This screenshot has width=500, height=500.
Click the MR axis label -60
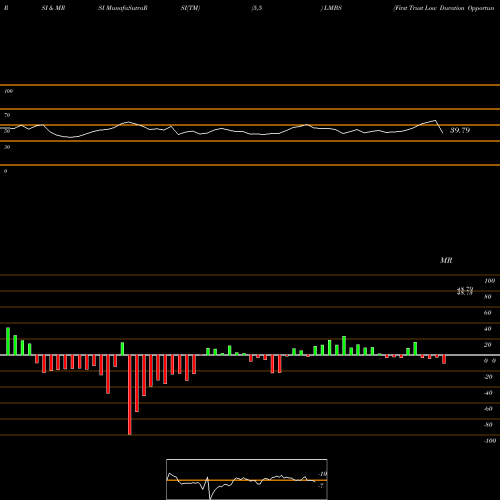click(x=488, y=409)
